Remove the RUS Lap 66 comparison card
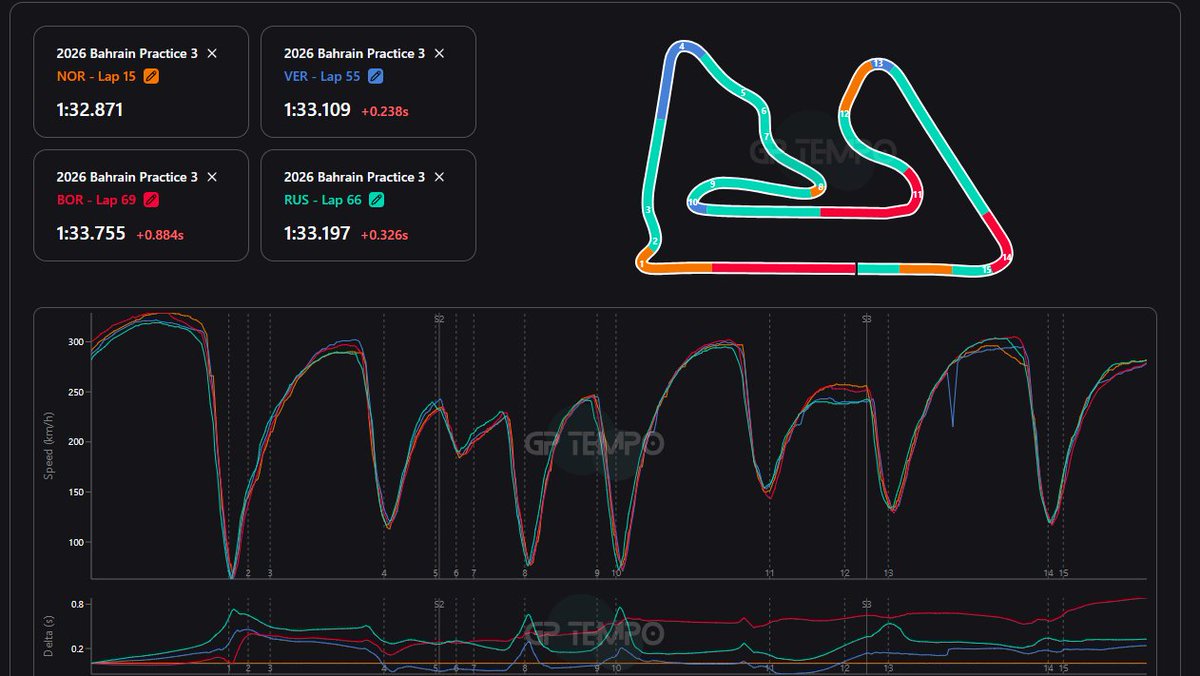Viewport: 1200px width, 676px height. click(x=438, y=177)
